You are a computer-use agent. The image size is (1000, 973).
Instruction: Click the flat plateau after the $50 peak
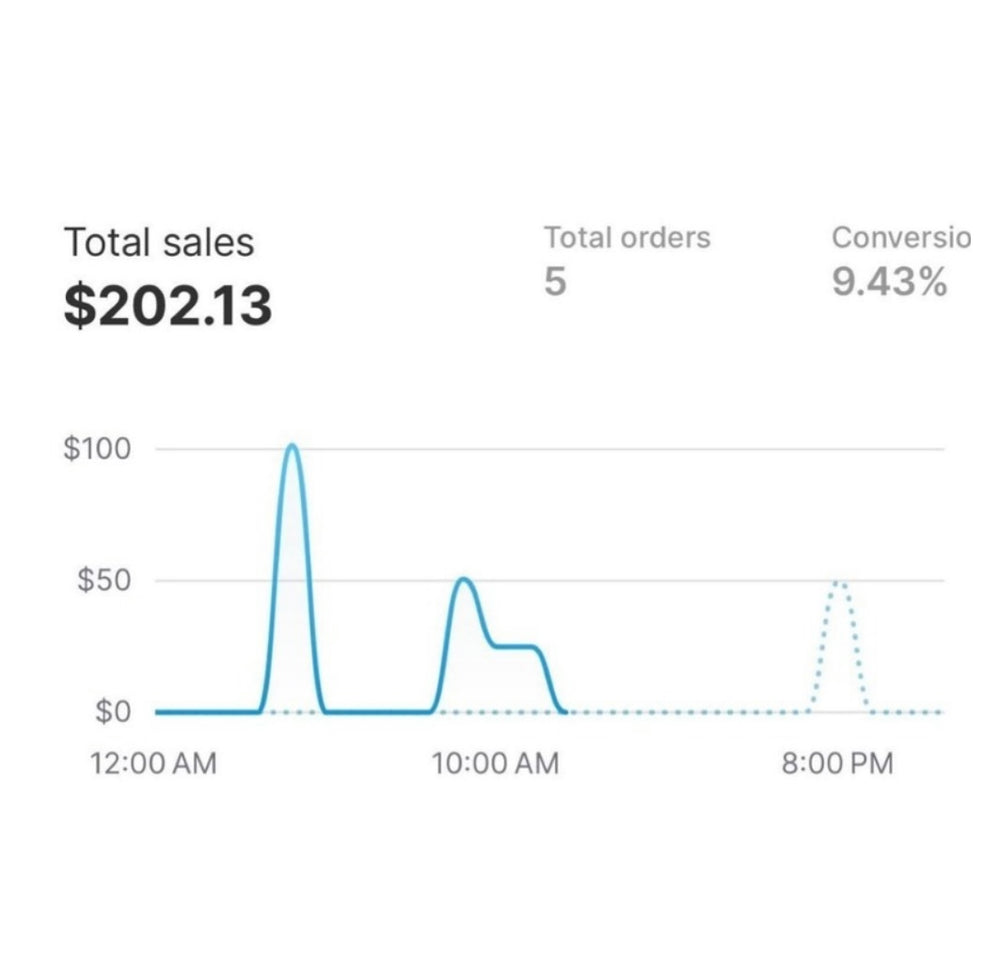pos(517,647)
